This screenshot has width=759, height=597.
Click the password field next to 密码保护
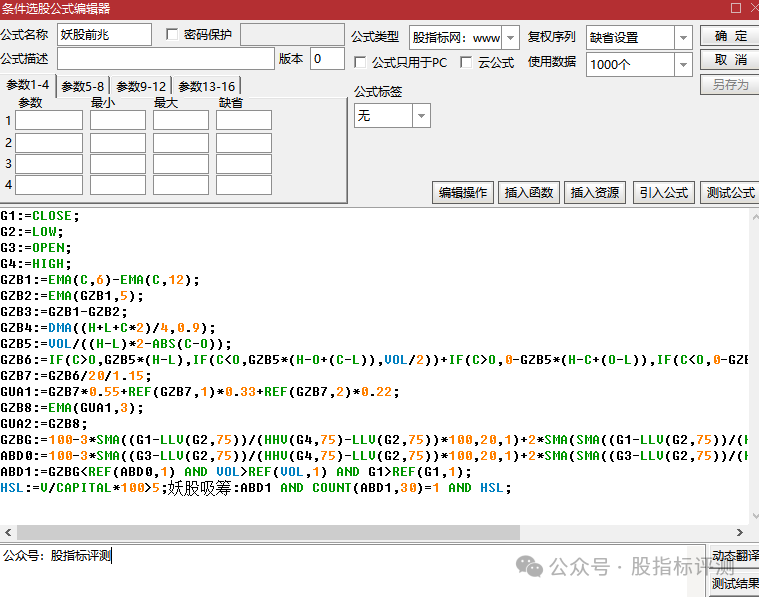pyautogui.click(x=292, y=35)
